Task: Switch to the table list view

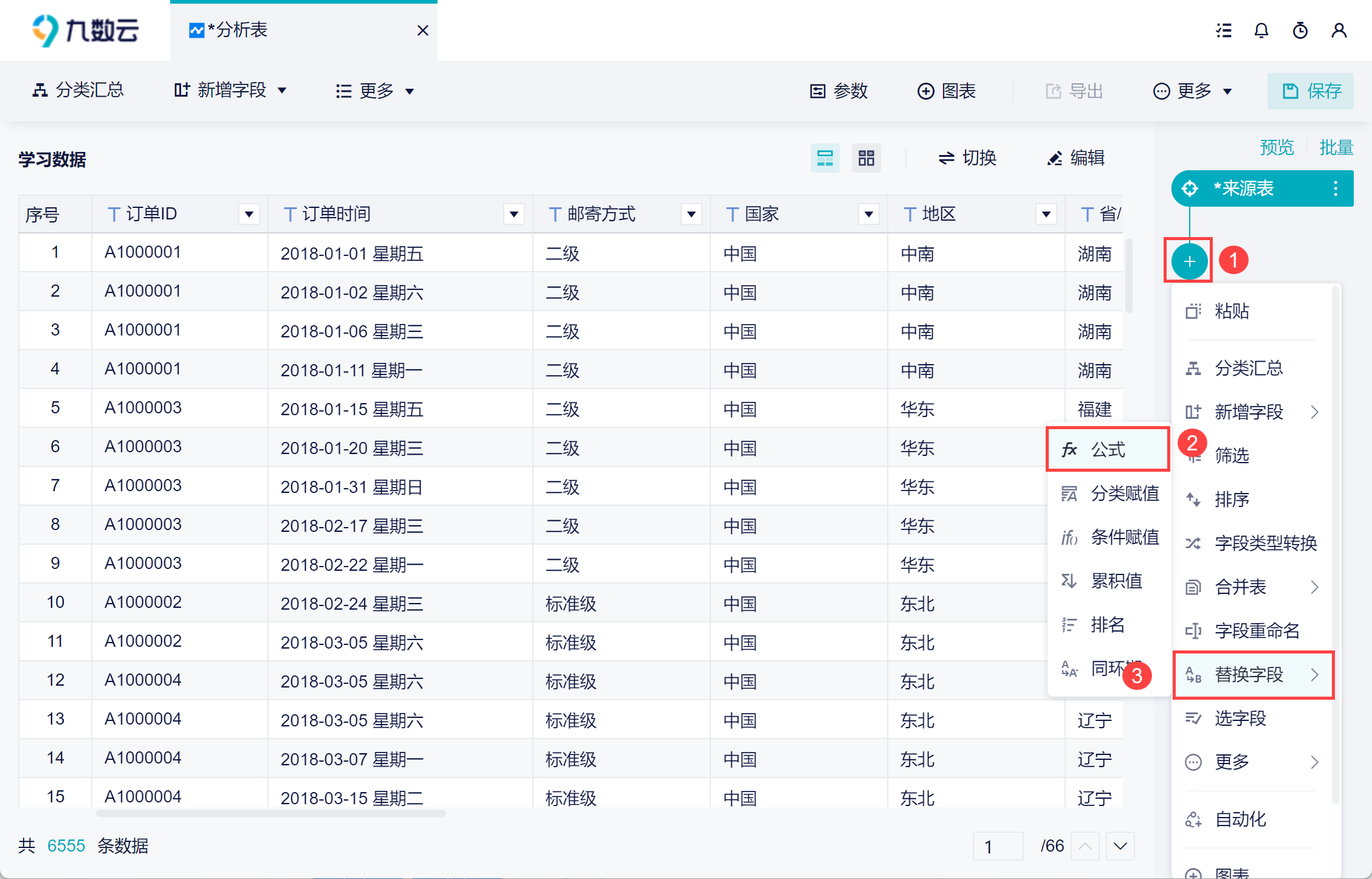Action: pos(825,158)
